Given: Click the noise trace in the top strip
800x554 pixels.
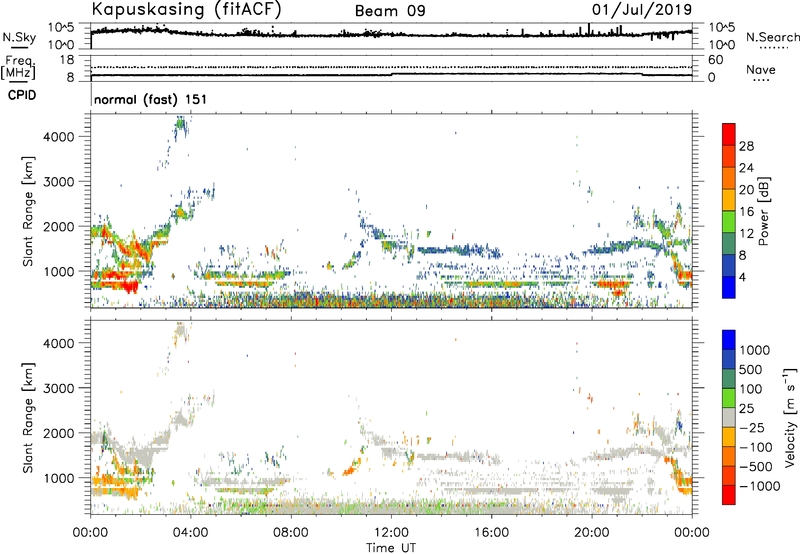Looking at the screenshot, I should [391, 34].
